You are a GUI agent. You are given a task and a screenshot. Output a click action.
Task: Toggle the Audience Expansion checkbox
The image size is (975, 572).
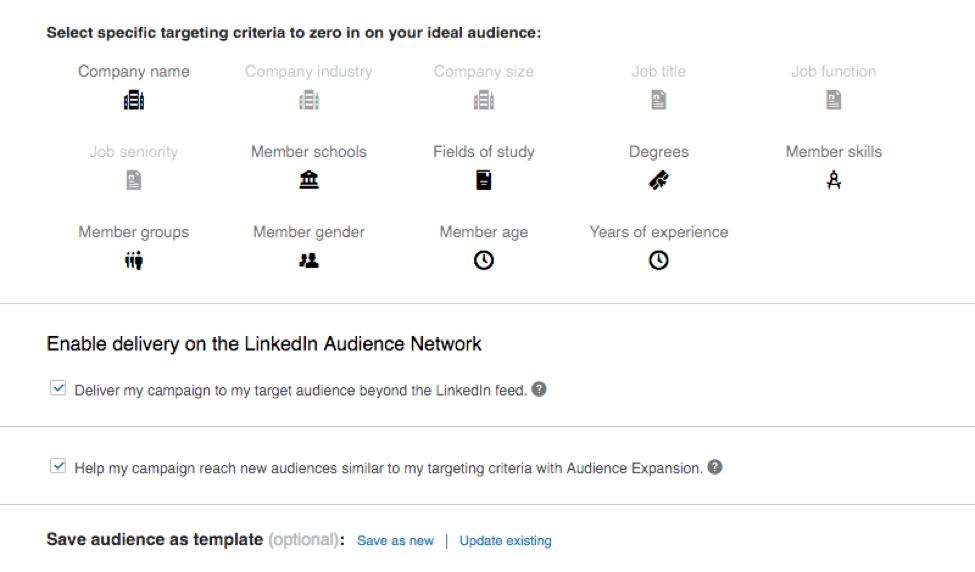point(58,467)
